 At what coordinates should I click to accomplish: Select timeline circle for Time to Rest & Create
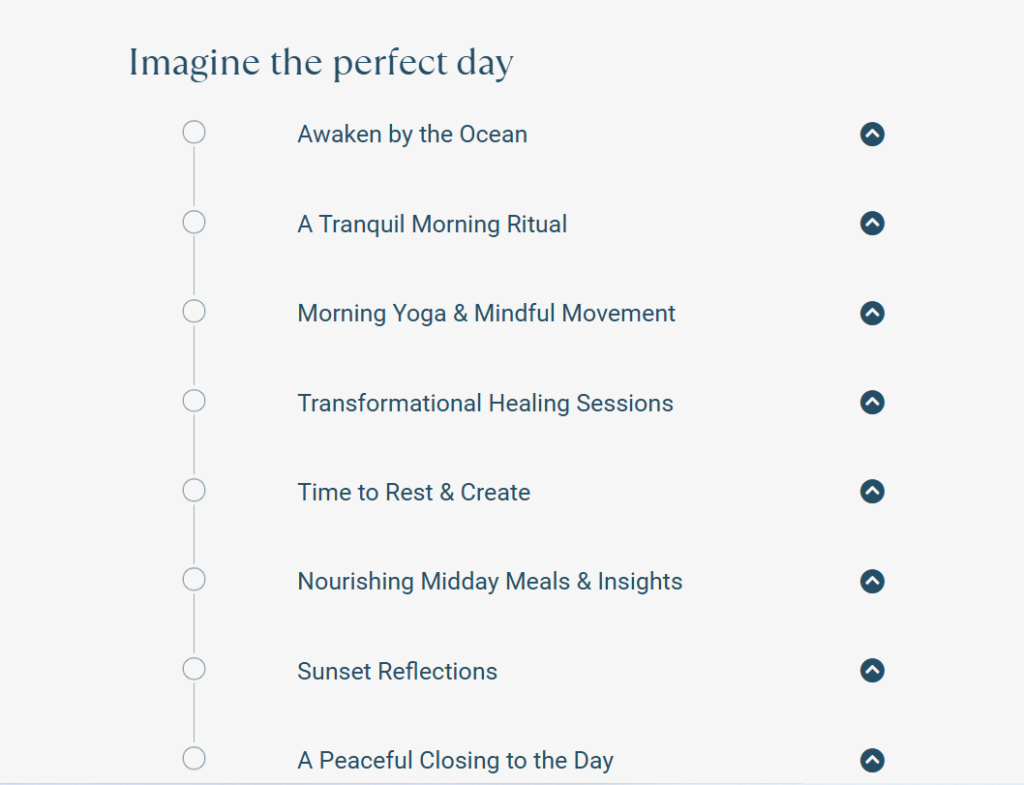pyautogui.click(x=194, y=490)
